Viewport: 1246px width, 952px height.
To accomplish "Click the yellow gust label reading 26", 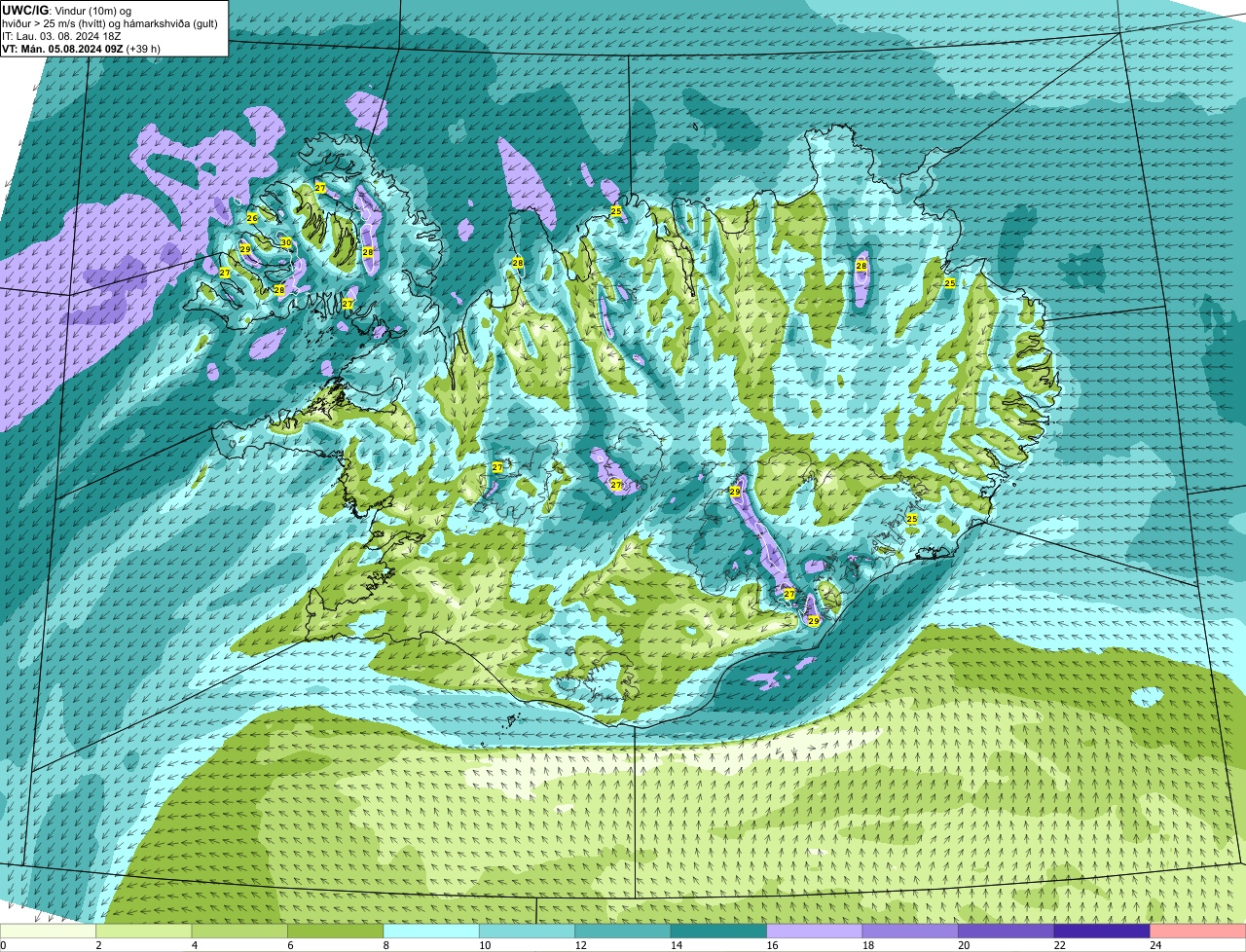I will pyautogui.click(x=252, y=218).
